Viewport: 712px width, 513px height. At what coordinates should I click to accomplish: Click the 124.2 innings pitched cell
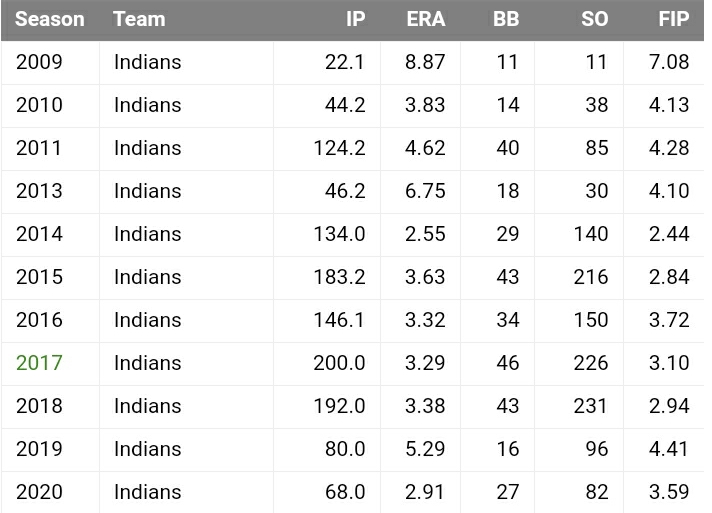pyautogui.click(x=339, y=148)
